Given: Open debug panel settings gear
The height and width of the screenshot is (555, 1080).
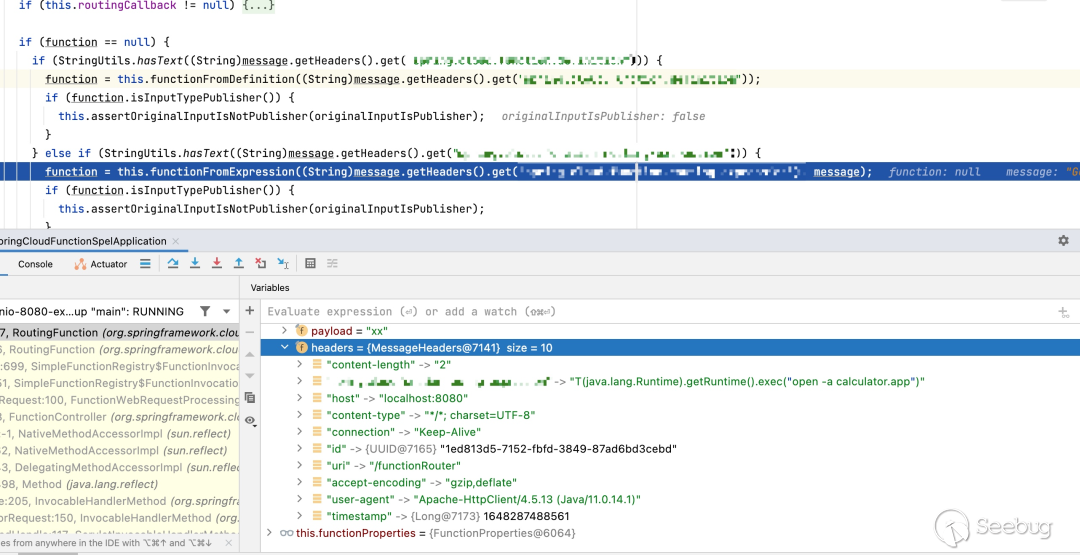Looking at the screenshot, I should click(x=1063, y=241).
